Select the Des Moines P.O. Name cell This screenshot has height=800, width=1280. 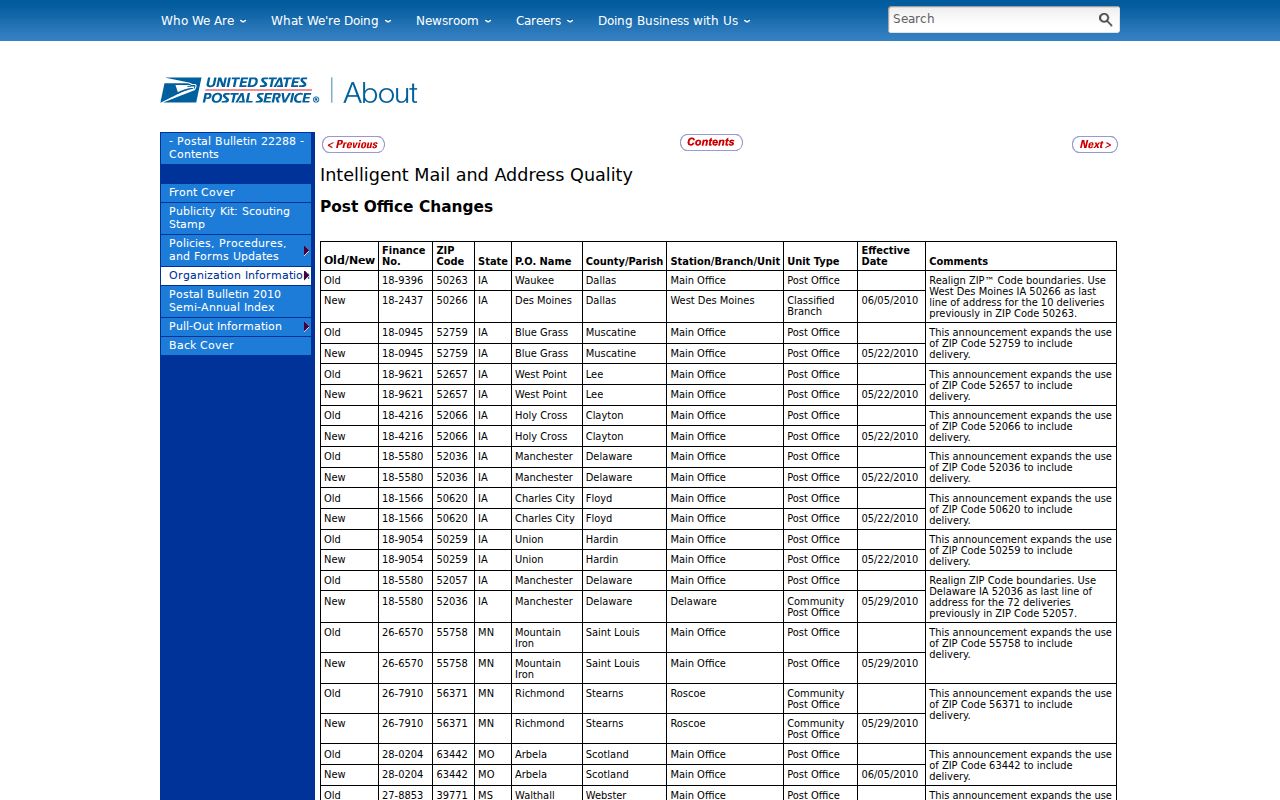tap(546, 306)
